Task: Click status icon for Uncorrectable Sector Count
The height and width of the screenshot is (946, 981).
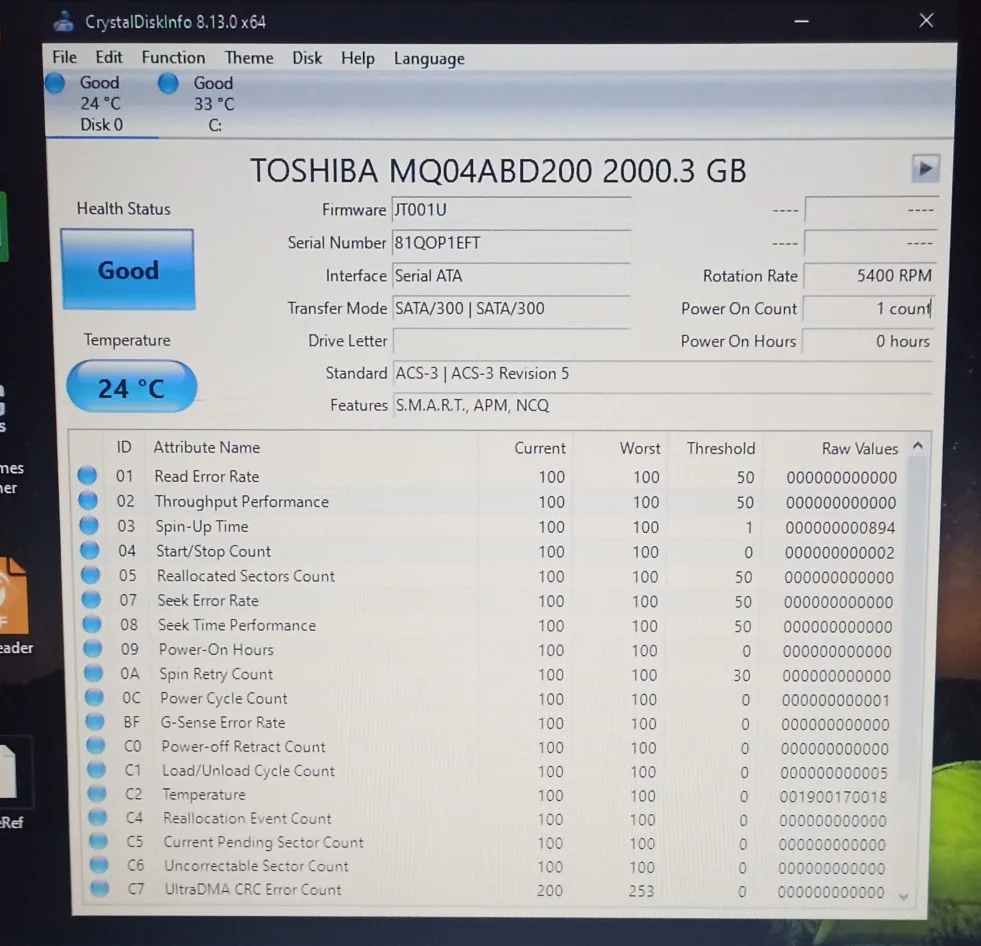Action: [x=98, y=865]
